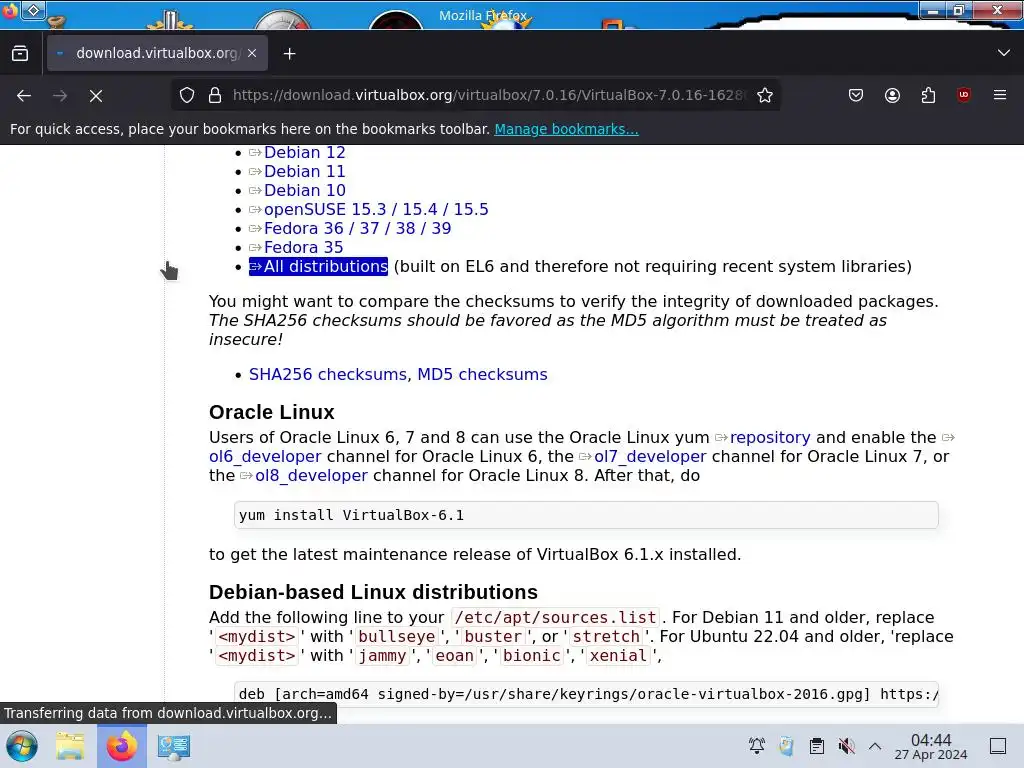Open the Oracle Linux yum repository link
Screen dimensions: 1024x768
click(x=770, y=438)
